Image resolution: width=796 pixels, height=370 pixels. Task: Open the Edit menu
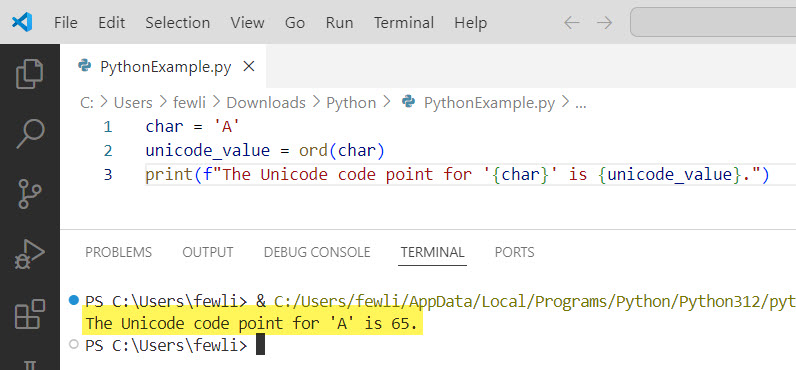coord(111,23)
